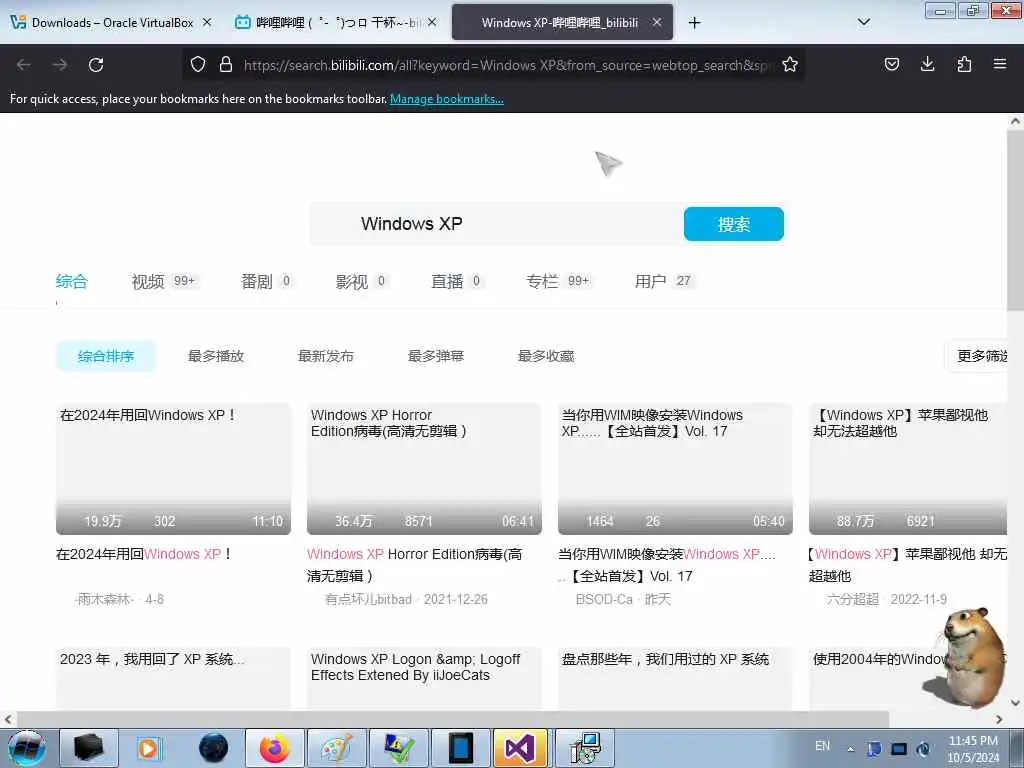Select the 视频 99+ tab
Viewport: 1024px width, 768px height.
pos(164,281)
